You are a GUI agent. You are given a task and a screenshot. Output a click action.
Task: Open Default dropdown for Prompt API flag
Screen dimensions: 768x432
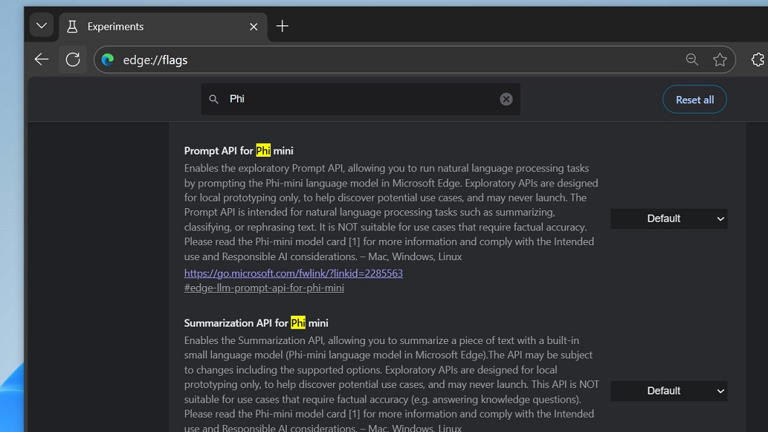tap(669, 218)
